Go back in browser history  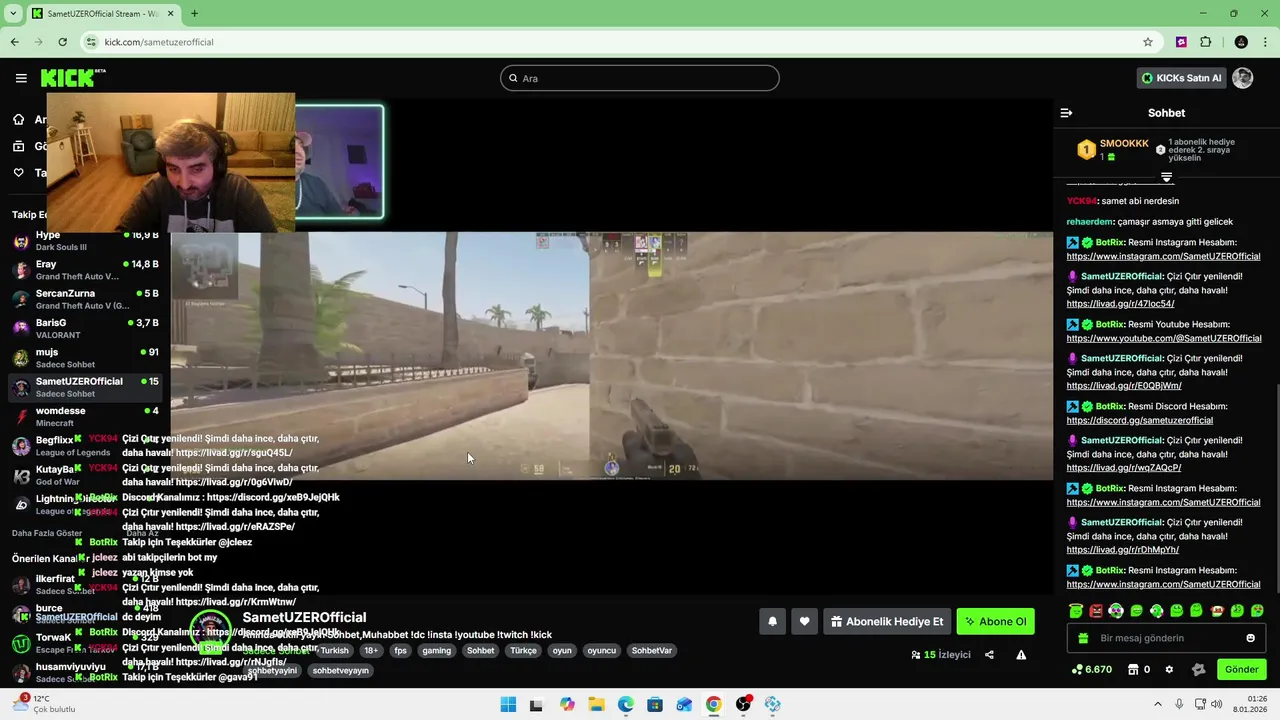point(15,42)
